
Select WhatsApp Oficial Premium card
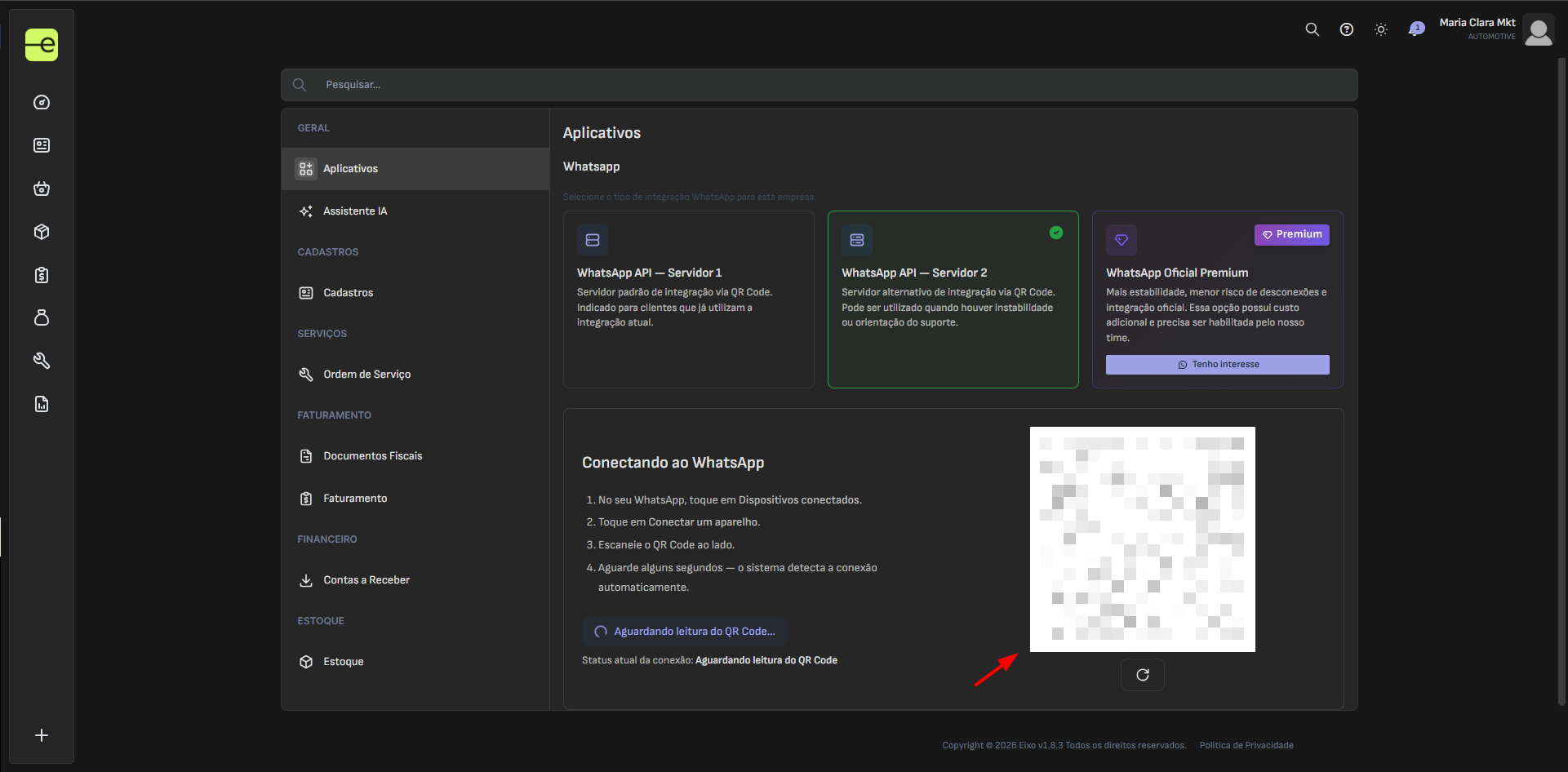pyautogui.click(x=1218, y=299)
